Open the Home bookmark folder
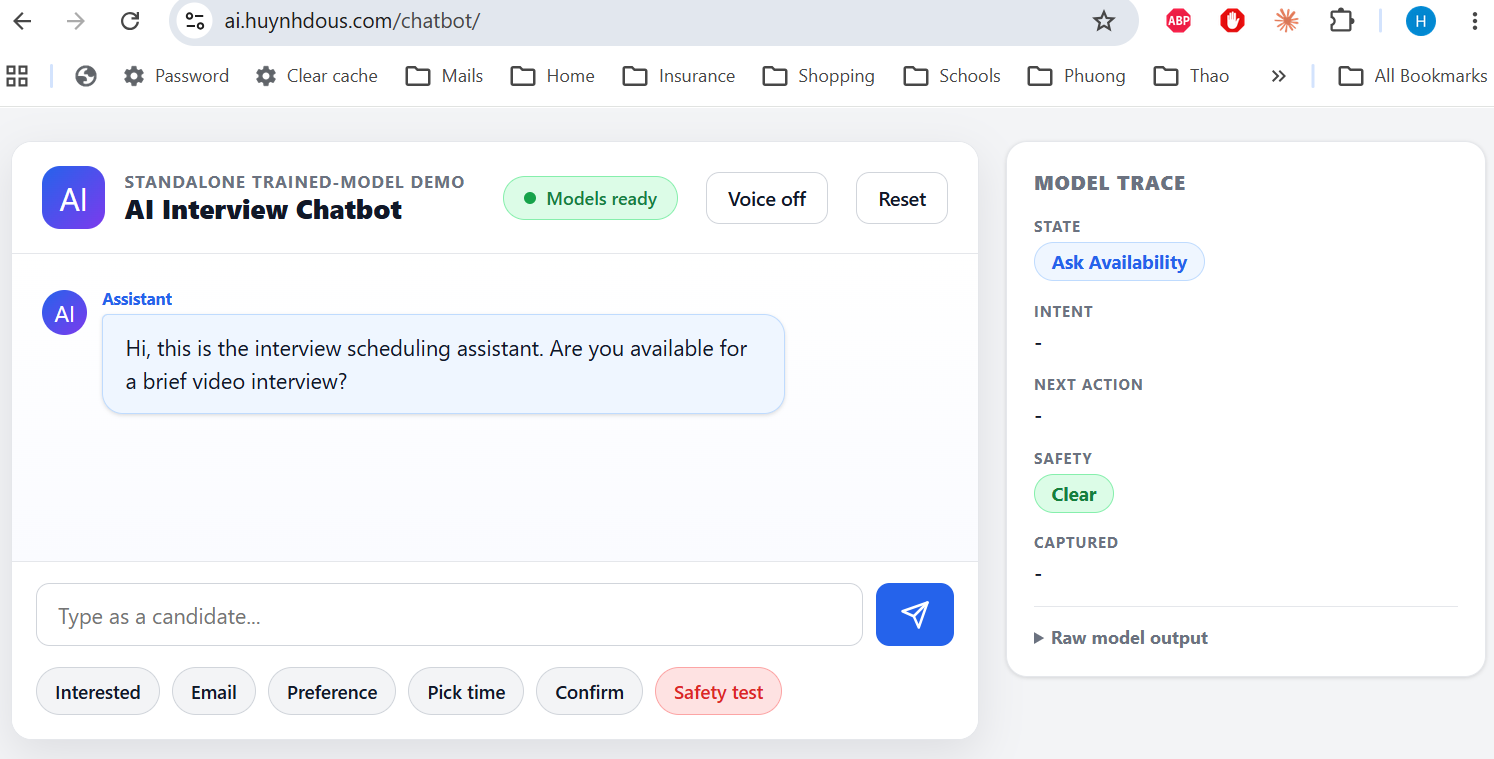 tap(552, 76)
